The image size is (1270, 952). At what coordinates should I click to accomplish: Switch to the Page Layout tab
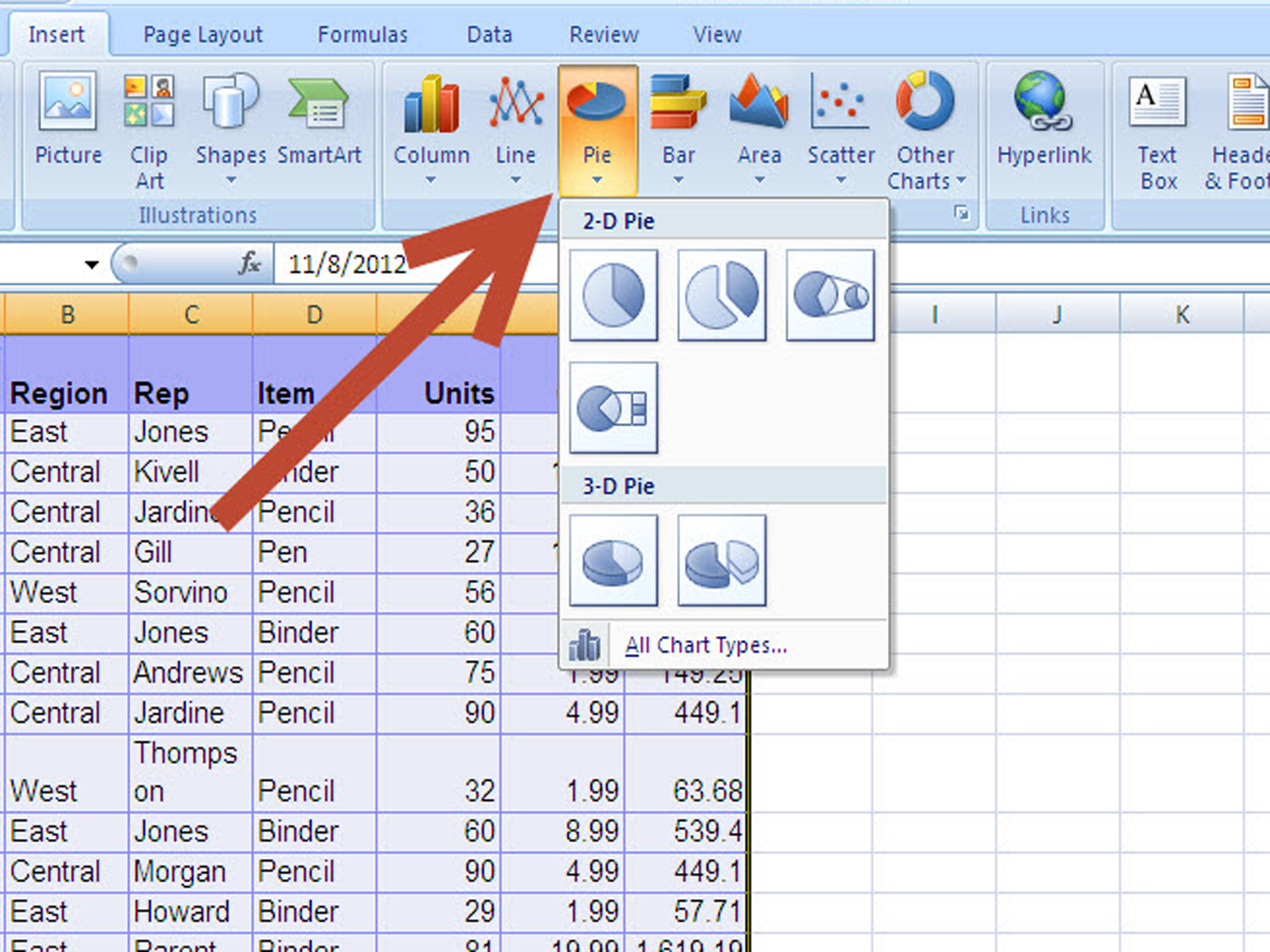click(x=203, y=35)
